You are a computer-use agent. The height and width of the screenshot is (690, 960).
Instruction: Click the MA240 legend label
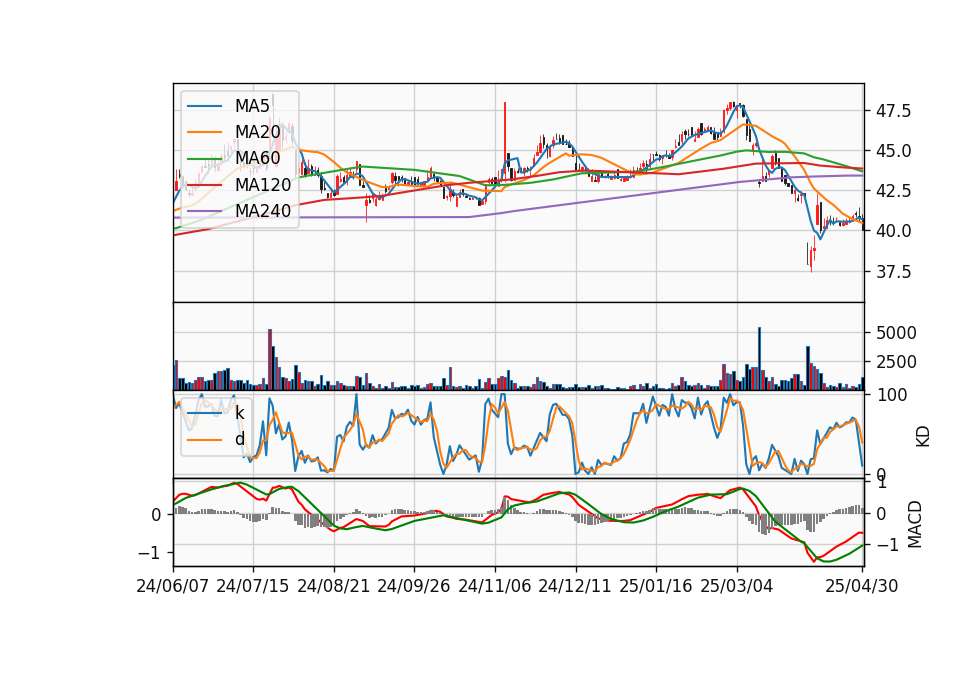[x=263, y=211]
